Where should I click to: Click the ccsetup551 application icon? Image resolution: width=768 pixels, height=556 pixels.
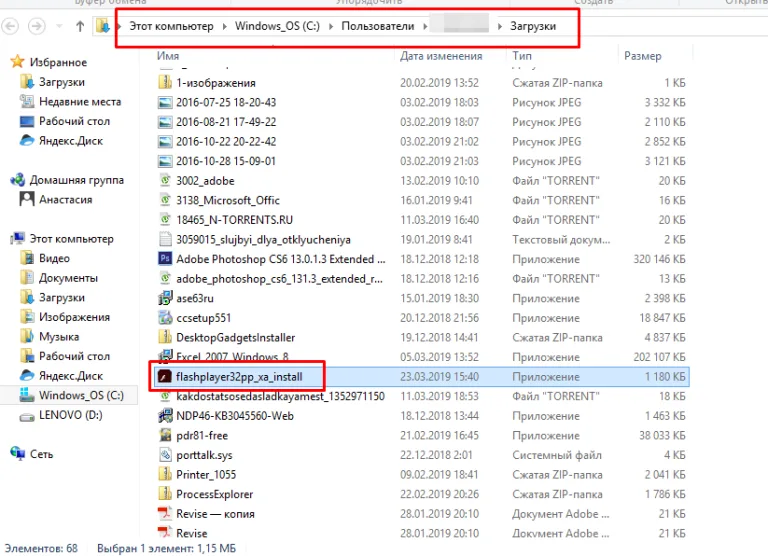[165, 317]
